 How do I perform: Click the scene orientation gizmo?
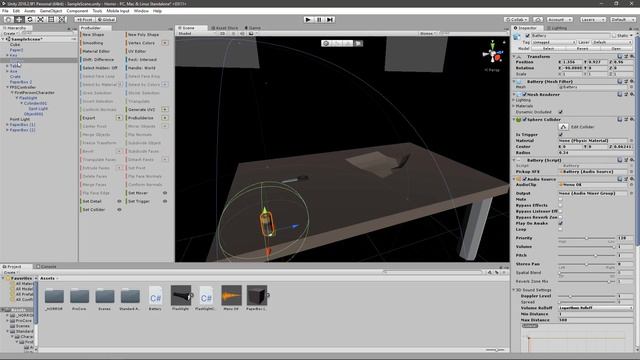(x=492, y=53)
